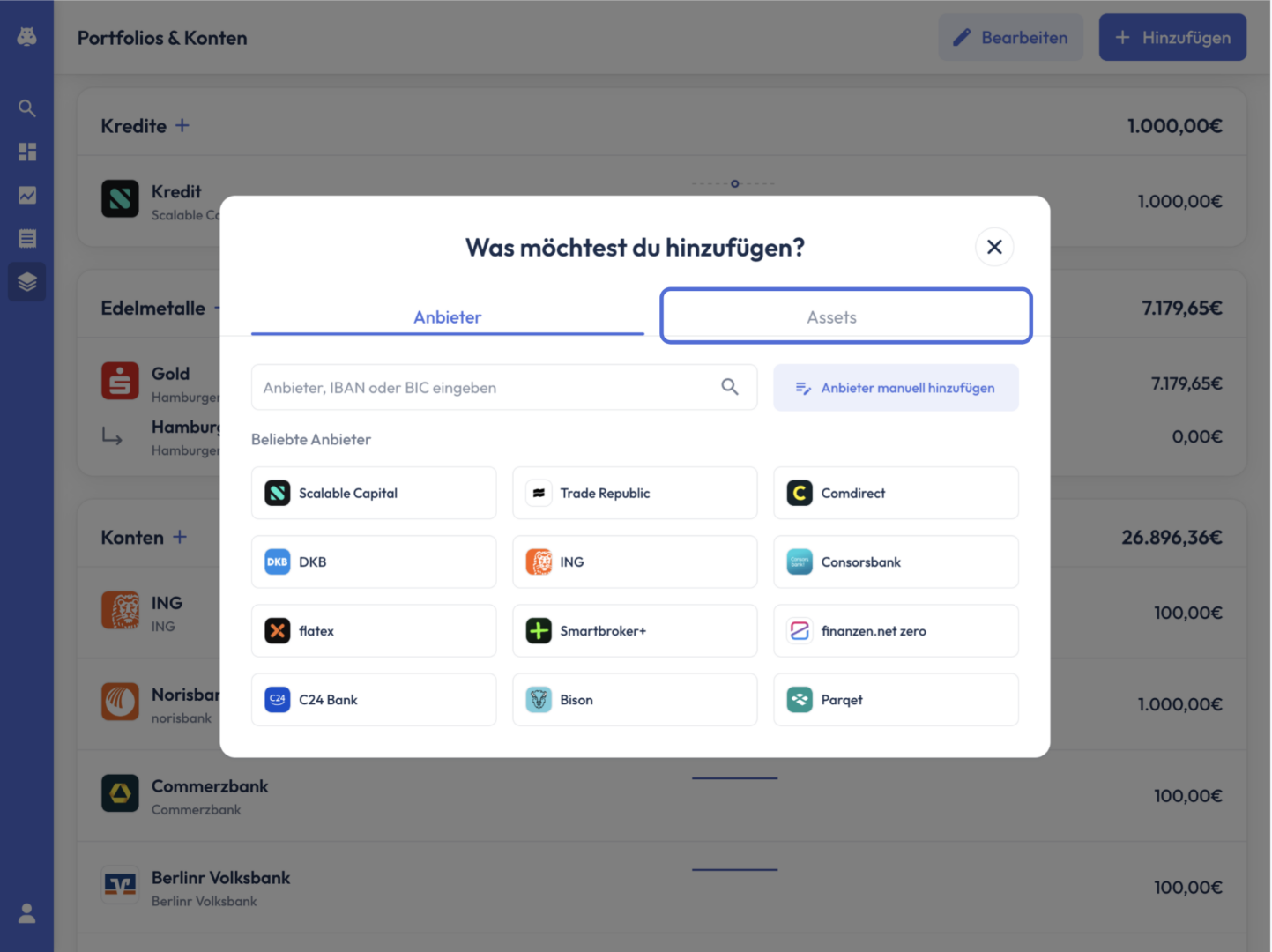
Task: Click the Parqet logo in the sidebar
Action: [x=27, y=36]
